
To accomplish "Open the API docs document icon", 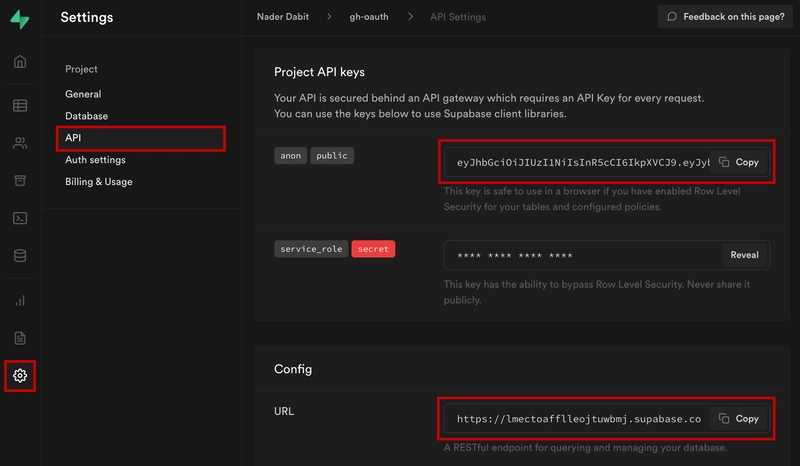I will [x=20, y=338].
